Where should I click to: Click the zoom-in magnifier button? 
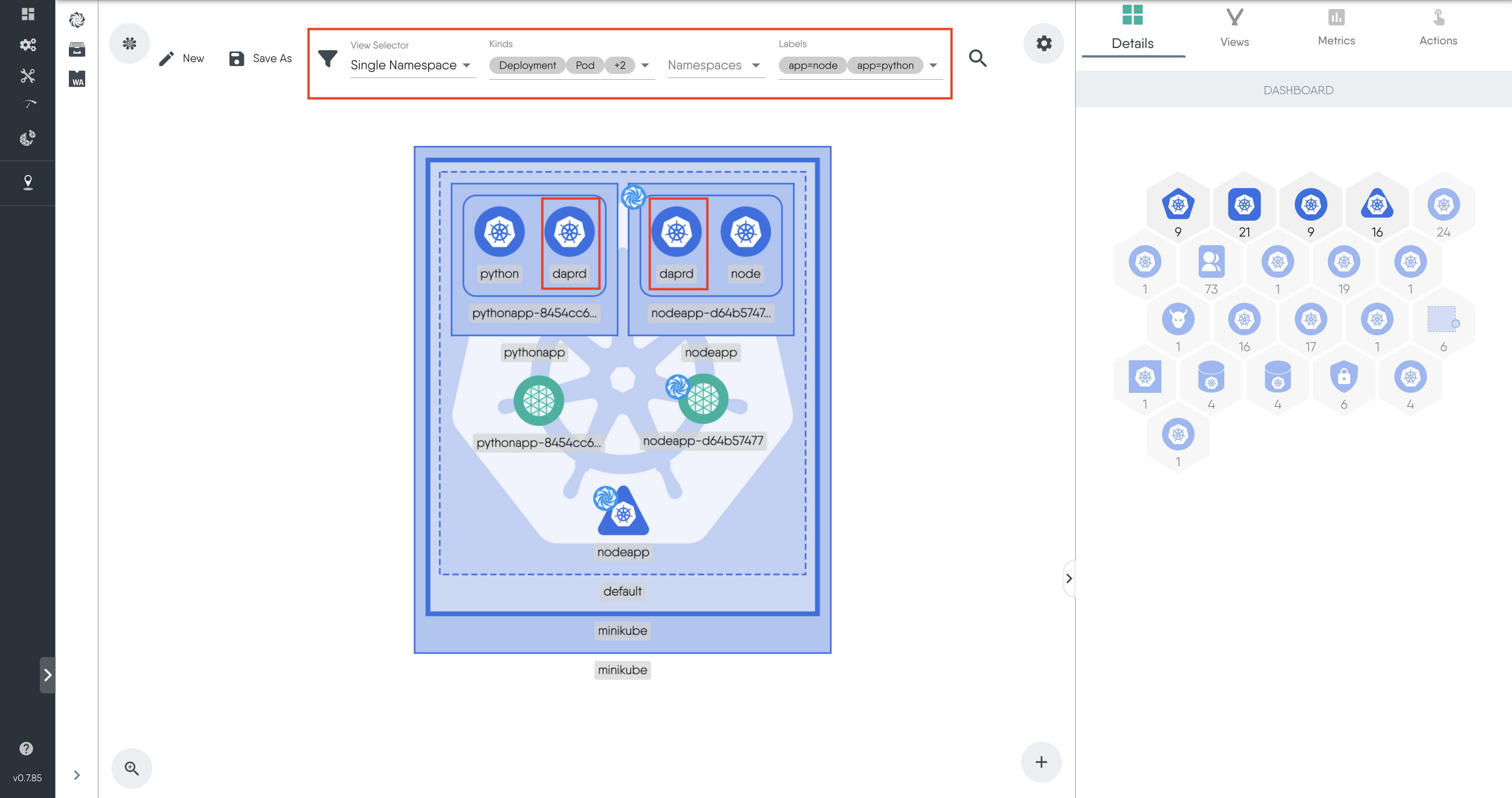tap(131, 768)
